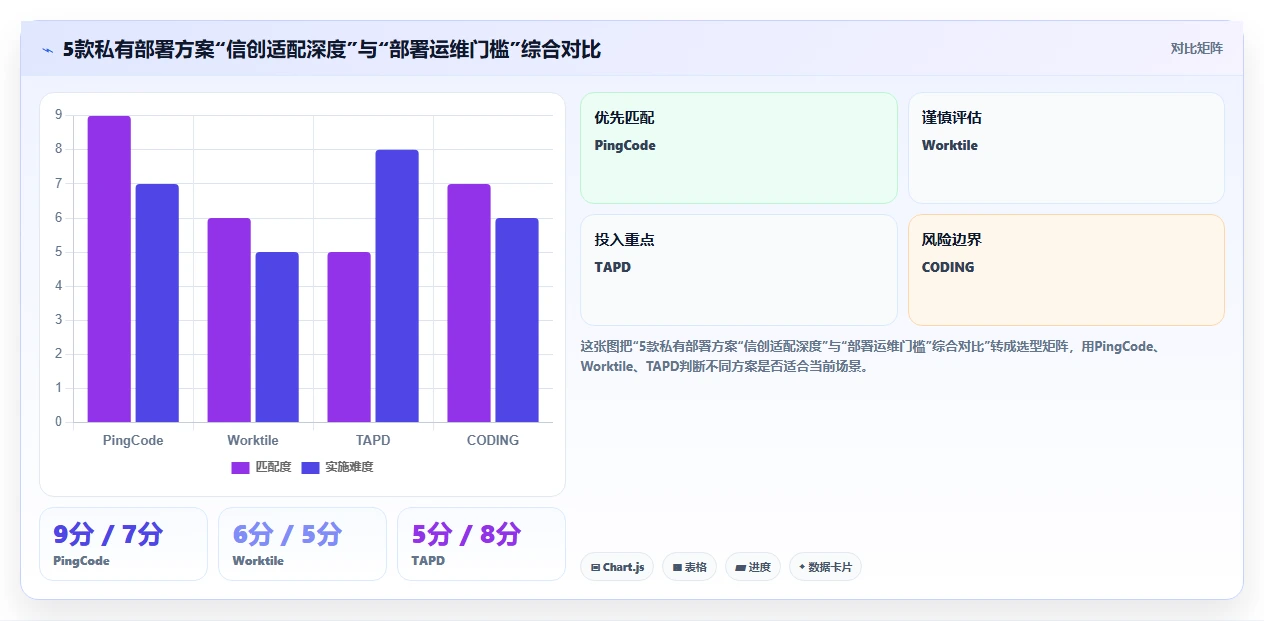This screenshot has height=621, width=1264.
Task: Click the PingCode purple 匹配度 bar
Action: (x=109, y=269)
